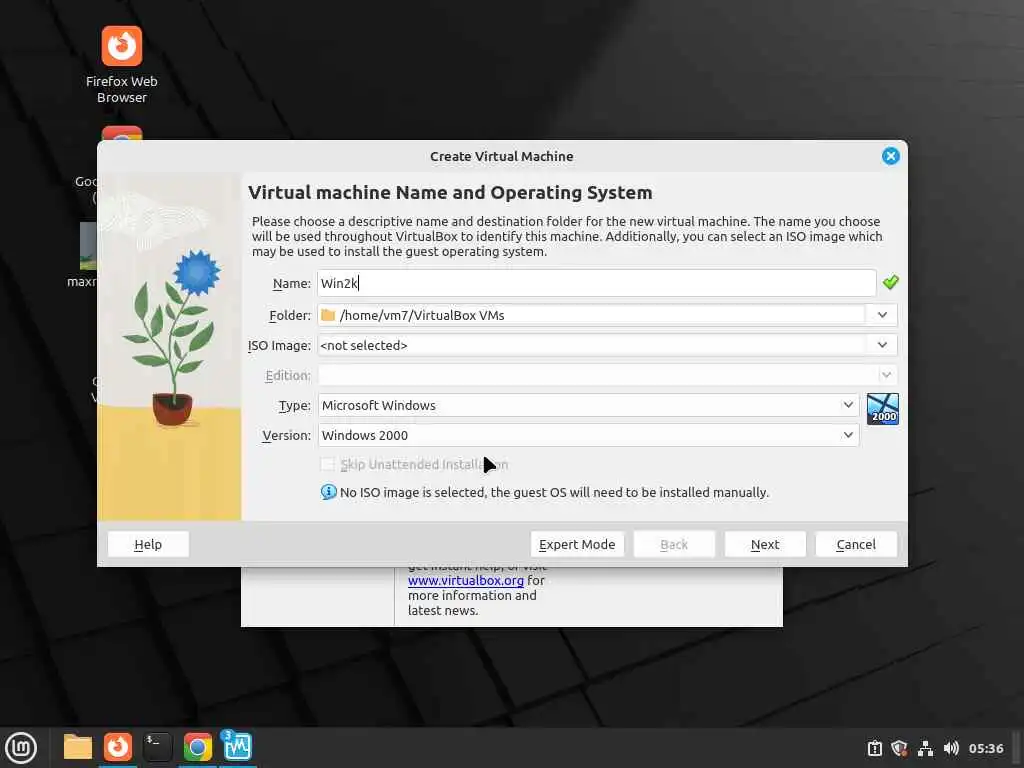Click the green name-valid checkmark icon
Image resolution: width=1024 pixels, height=768 pixels.
coord(890,282)
